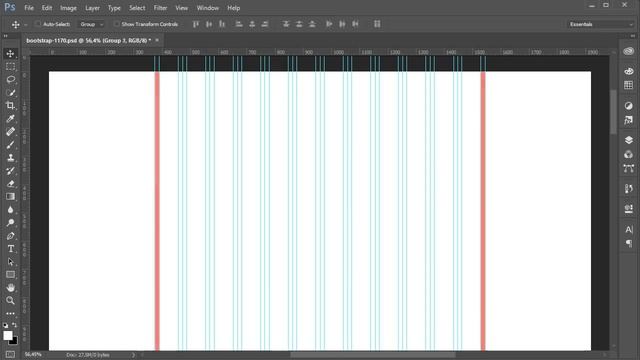Viewport: 640px width, 360px height.
Task: Select the Blur tool
Action: tap(11, 210)
